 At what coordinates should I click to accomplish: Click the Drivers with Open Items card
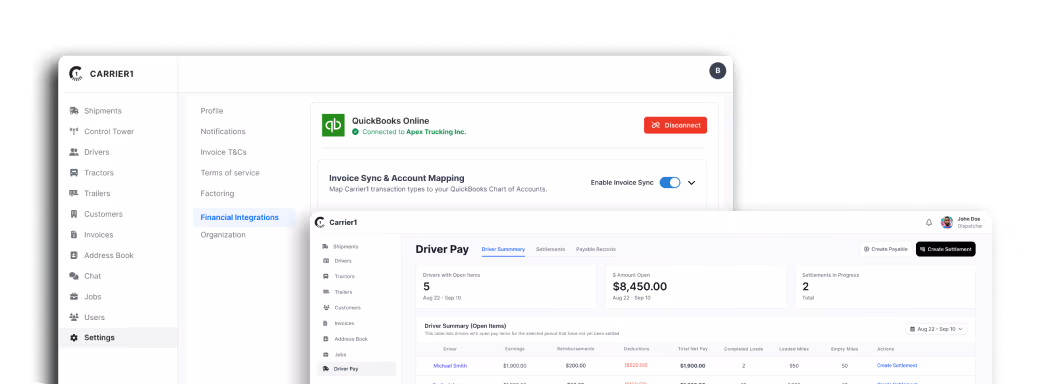505,286
